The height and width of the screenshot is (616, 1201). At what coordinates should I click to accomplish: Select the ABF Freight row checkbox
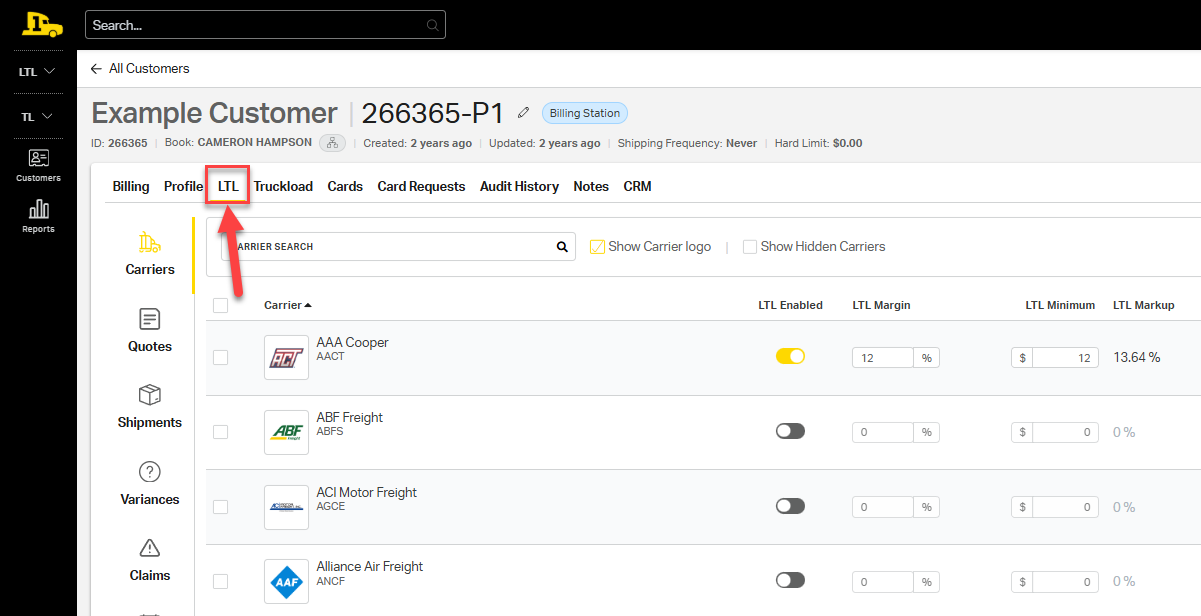(x=221, y=432)
